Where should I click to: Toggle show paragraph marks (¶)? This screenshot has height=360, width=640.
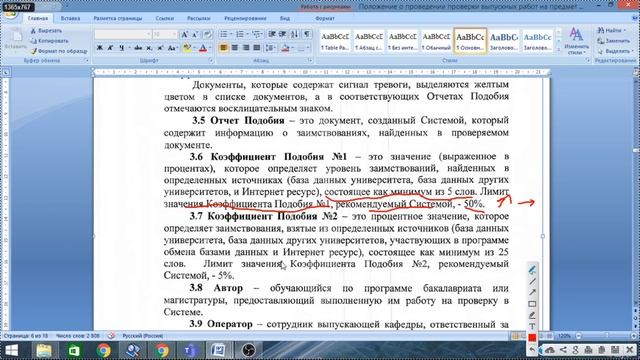pyautogui.click(x=307, y=34)
